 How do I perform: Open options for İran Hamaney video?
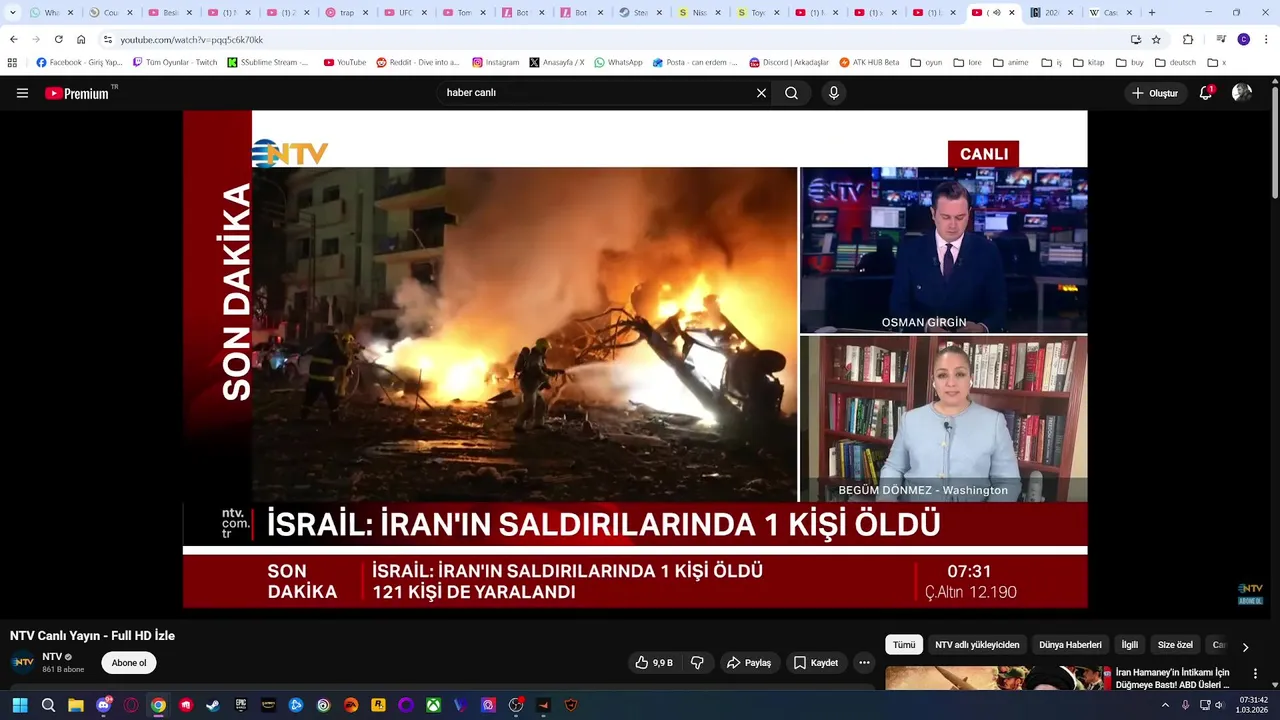[x=1256, y=674]
